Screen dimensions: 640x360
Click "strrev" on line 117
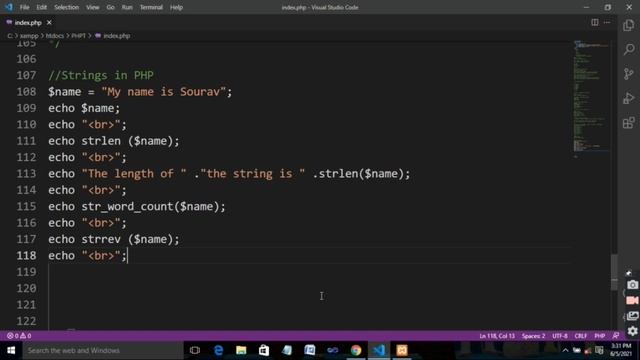coord(101,239)
